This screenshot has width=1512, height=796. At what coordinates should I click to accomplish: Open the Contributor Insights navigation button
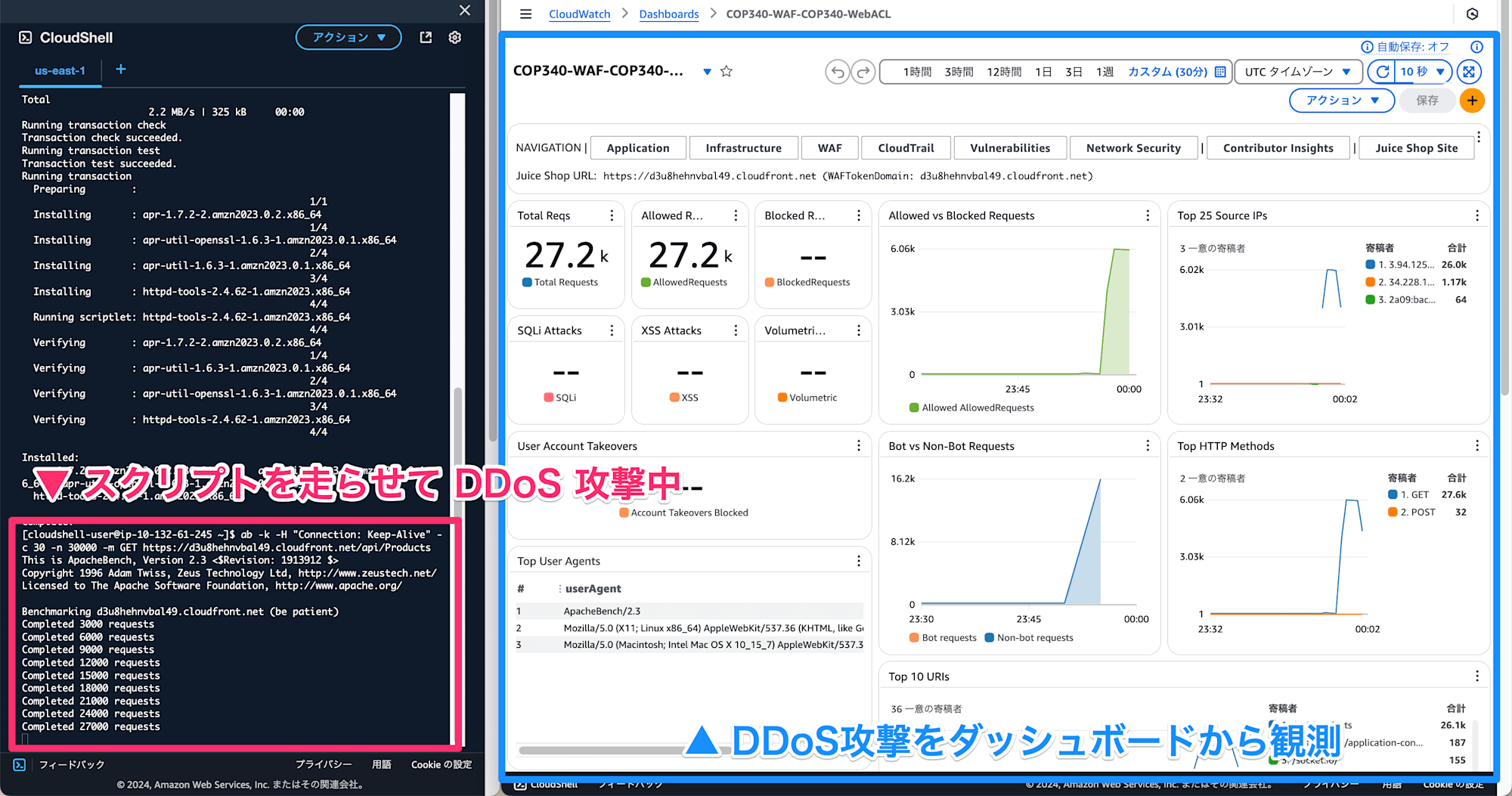click(1278, 148)
